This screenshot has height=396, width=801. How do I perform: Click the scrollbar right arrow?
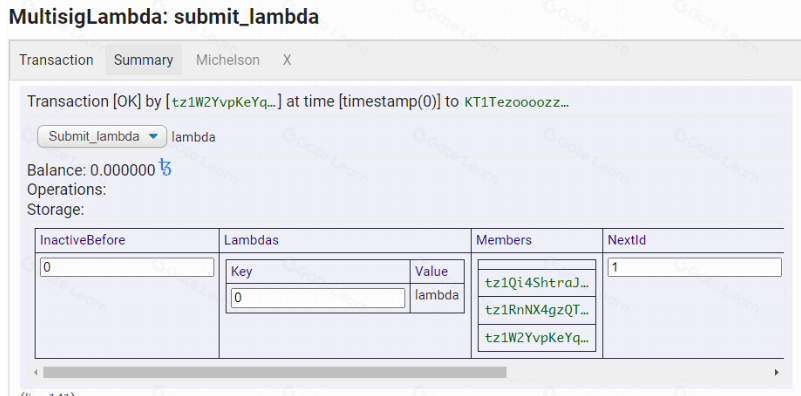(x=776, y=372)
